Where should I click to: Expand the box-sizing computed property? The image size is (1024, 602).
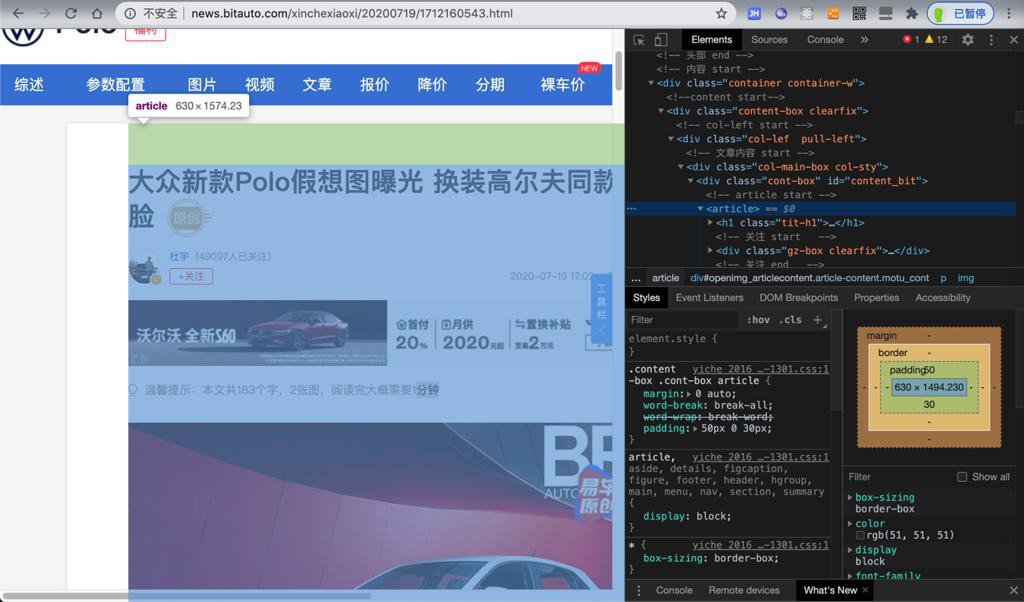click(x=850, y=498)
